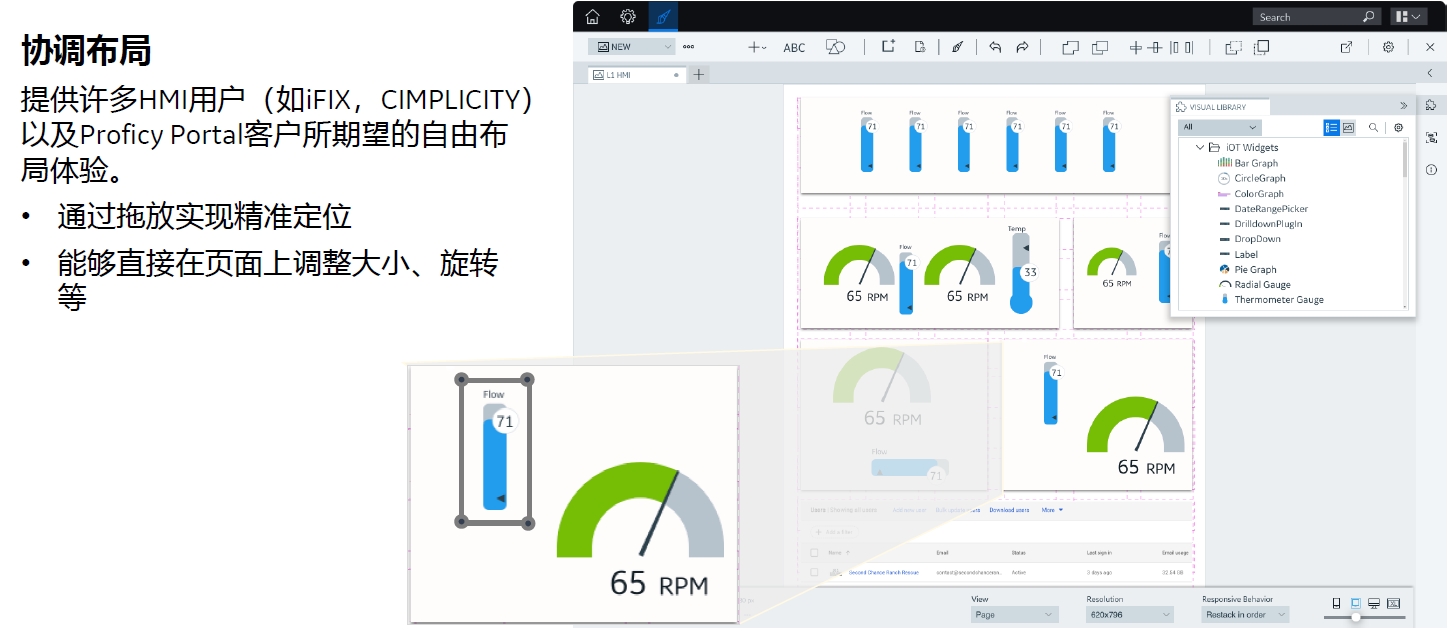Select the paintbrush styling tool
Image resolution: width=1449 pixels, height=639 pixels.
click(957, 47)
